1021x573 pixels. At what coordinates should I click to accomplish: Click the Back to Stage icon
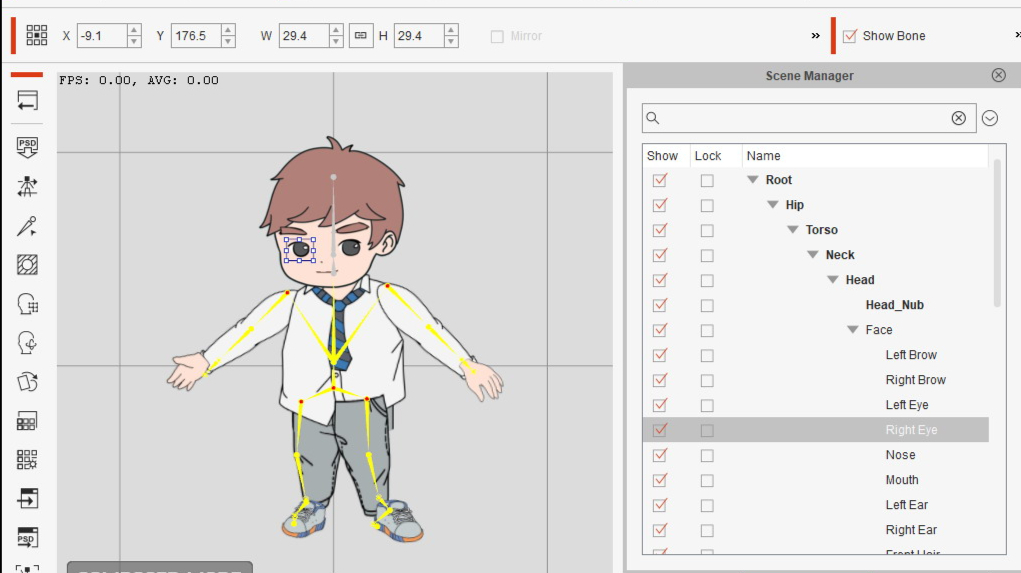pos(27,101)
